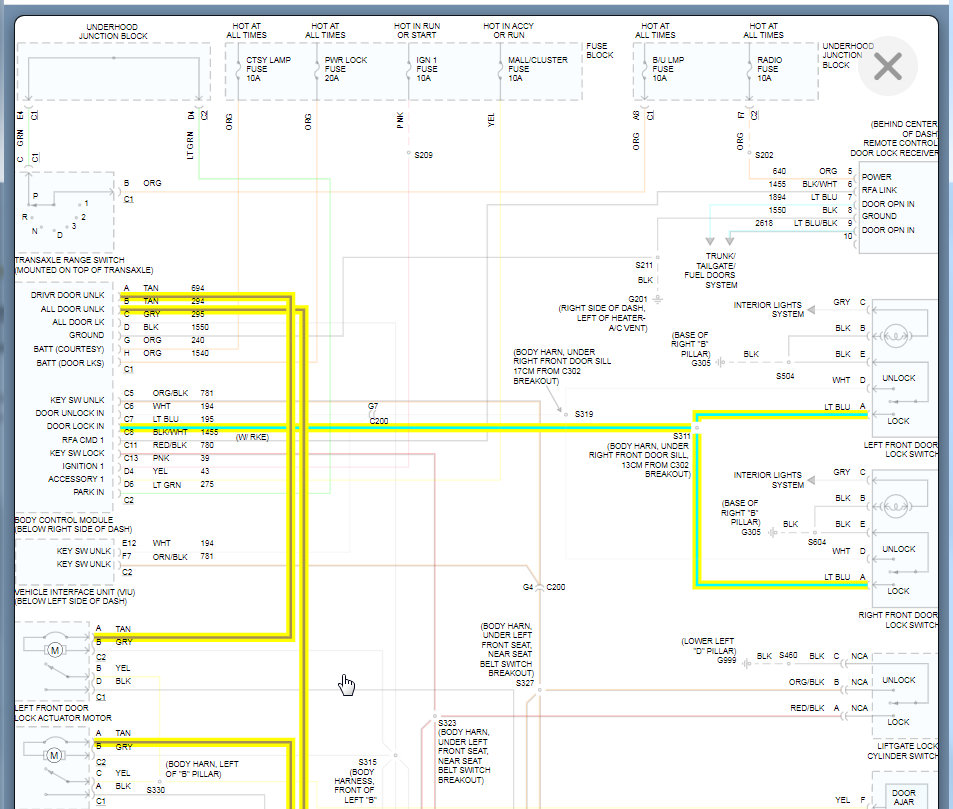Click the CTSY LAMP FUSE 10A label
This screenshot has width=953, height=809.
pos(268,69)
